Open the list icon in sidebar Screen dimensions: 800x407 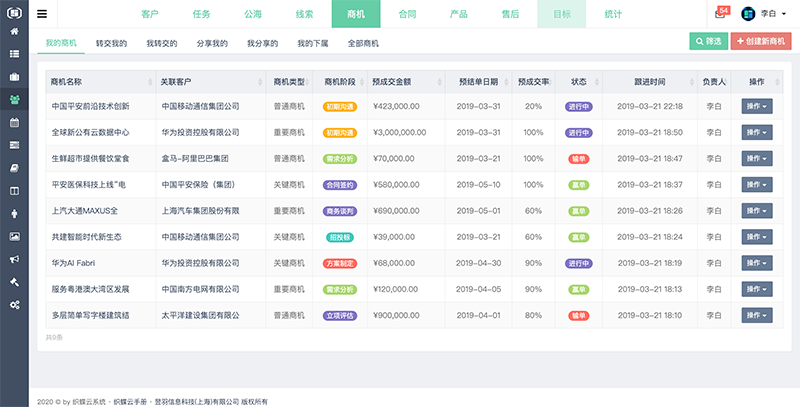click(x=14, y=54)
